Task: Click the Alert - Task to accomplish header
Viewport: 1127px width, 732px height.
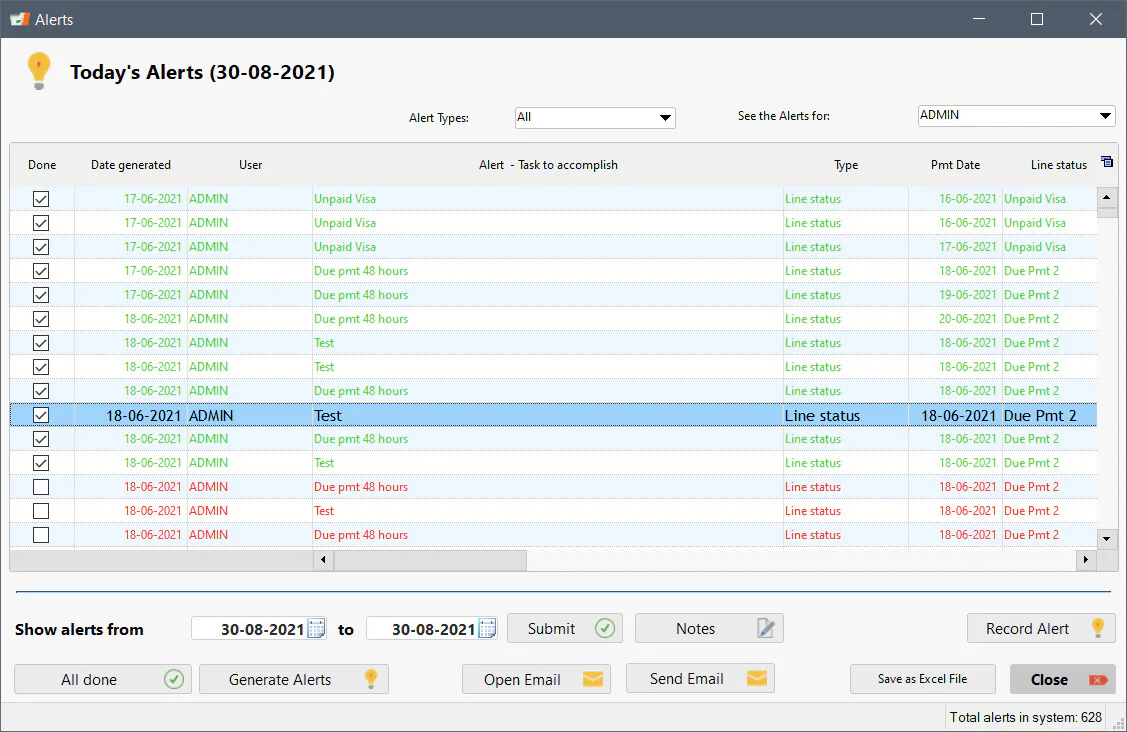Action: [x=548, y=165]
